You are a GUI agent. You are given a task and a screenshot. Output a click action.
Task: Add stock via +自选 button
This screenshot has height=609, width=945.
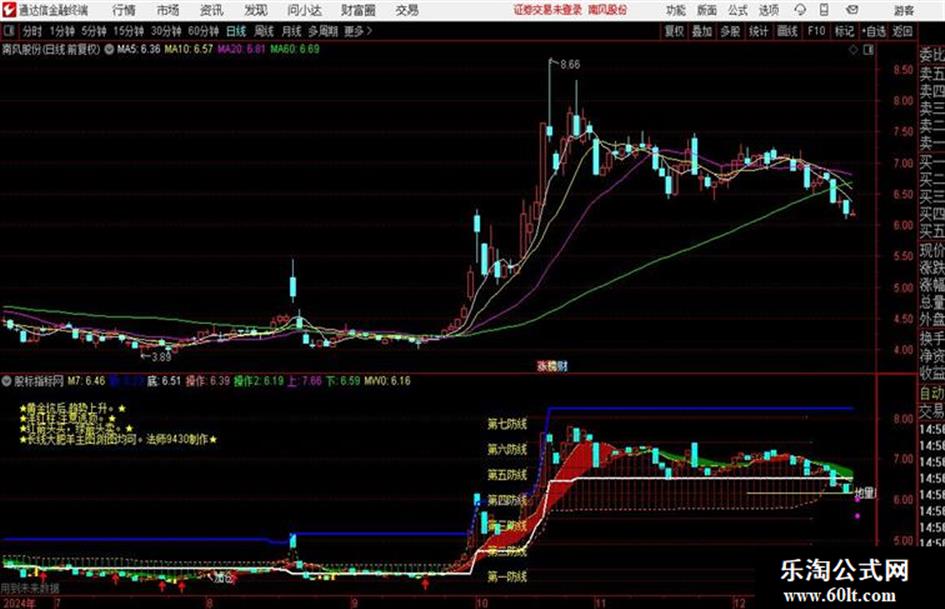coord(874,31)
